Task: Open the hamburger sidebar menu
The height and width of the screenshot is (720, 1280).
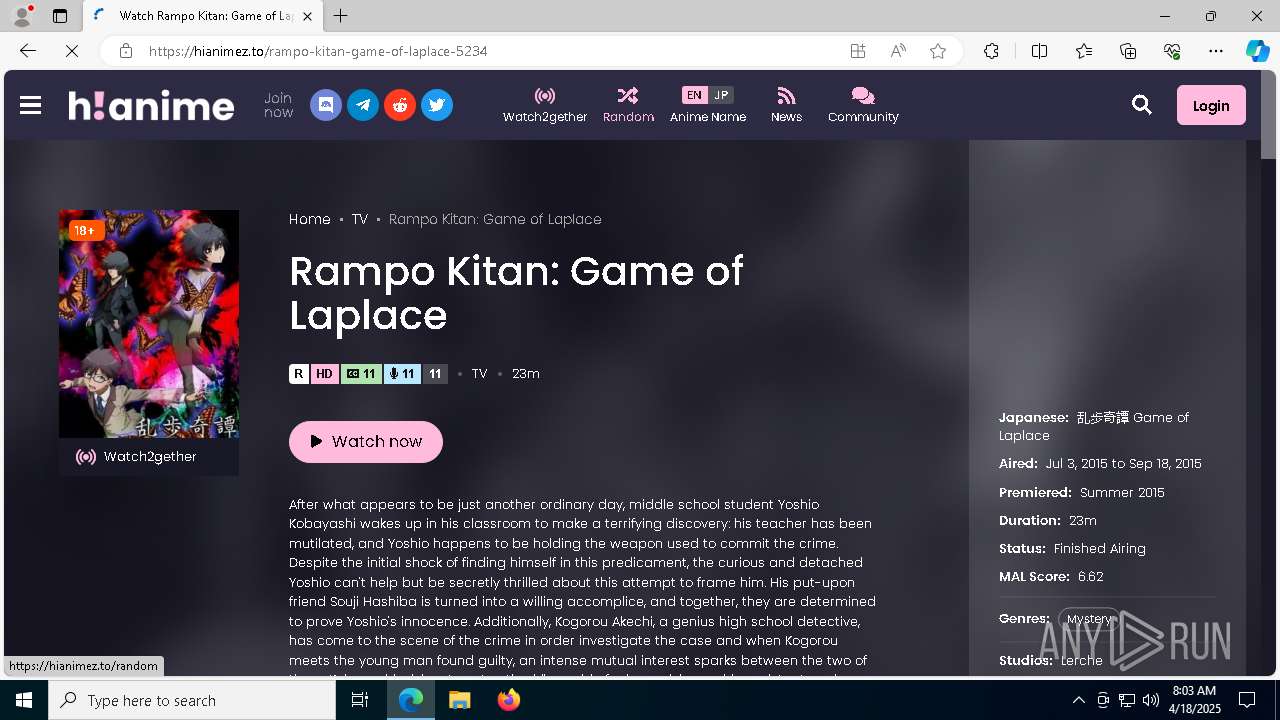Action: [30, 105]
